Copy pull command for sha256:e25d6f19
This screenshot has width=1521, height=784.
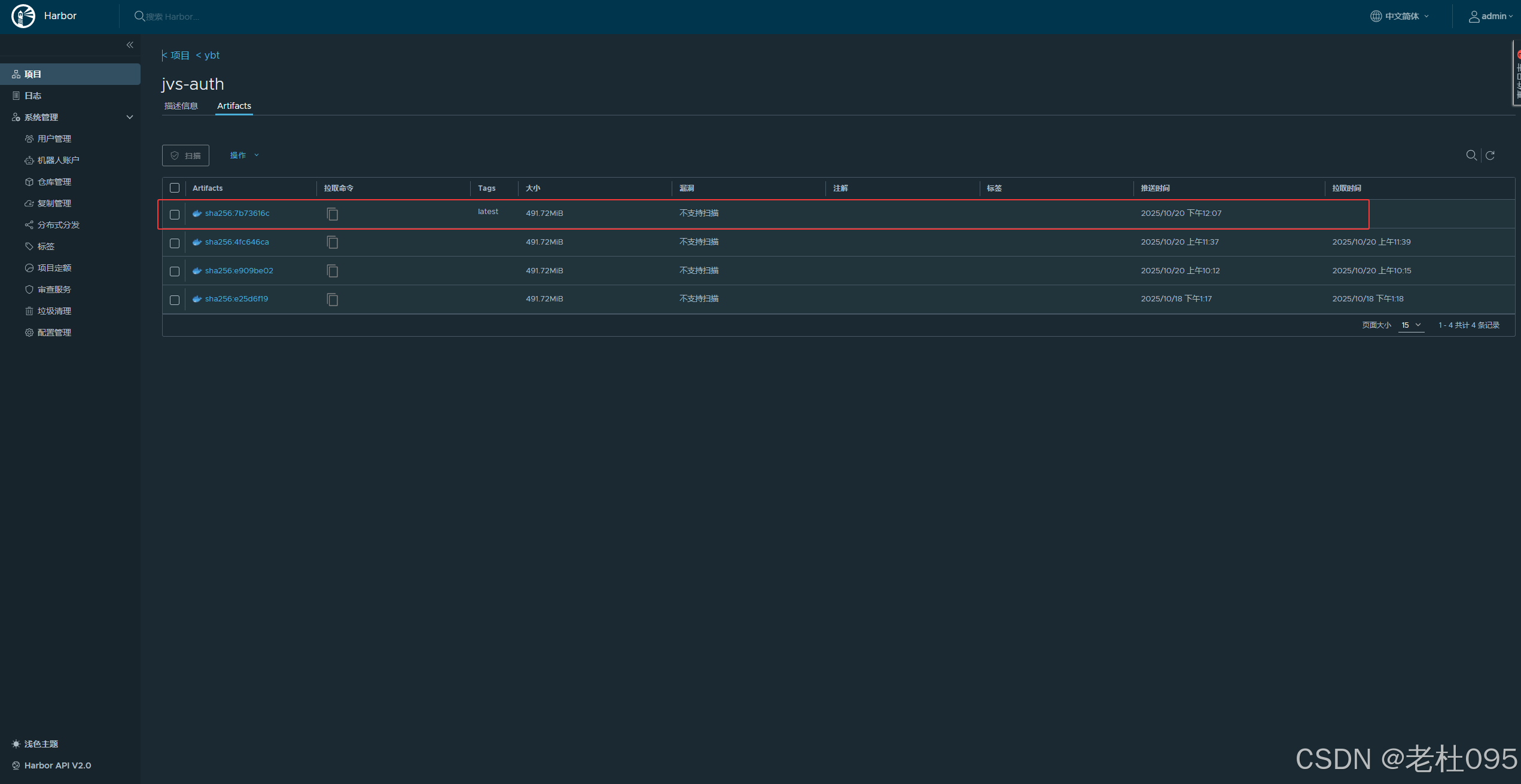333,300
